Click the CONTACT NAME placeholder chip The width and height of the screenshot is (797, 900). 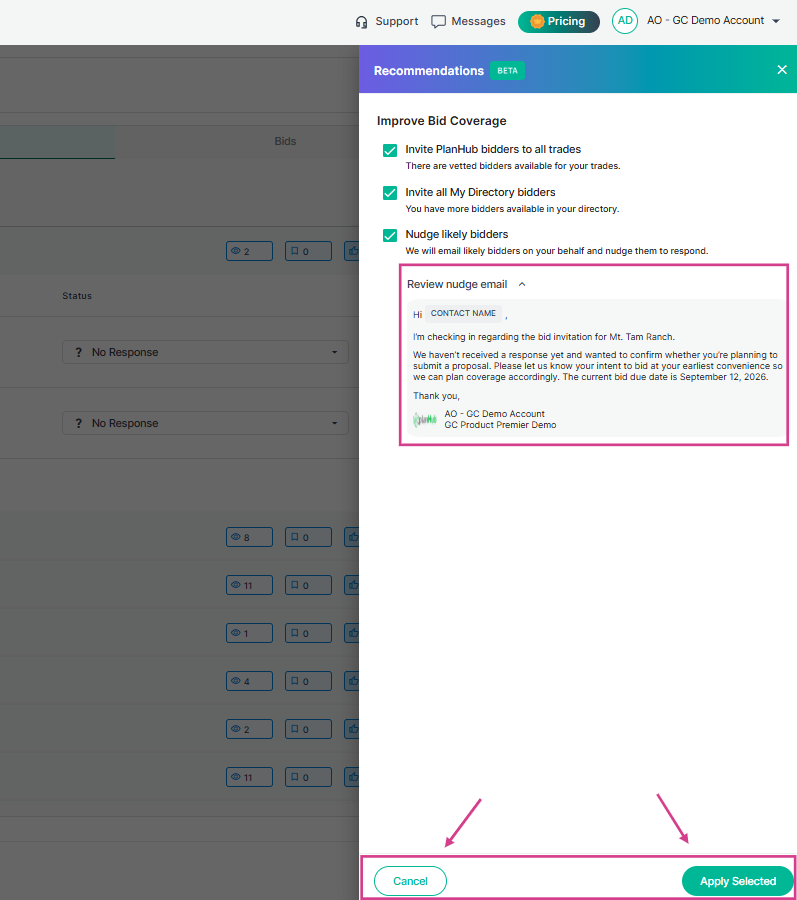[x=463, y=313]
